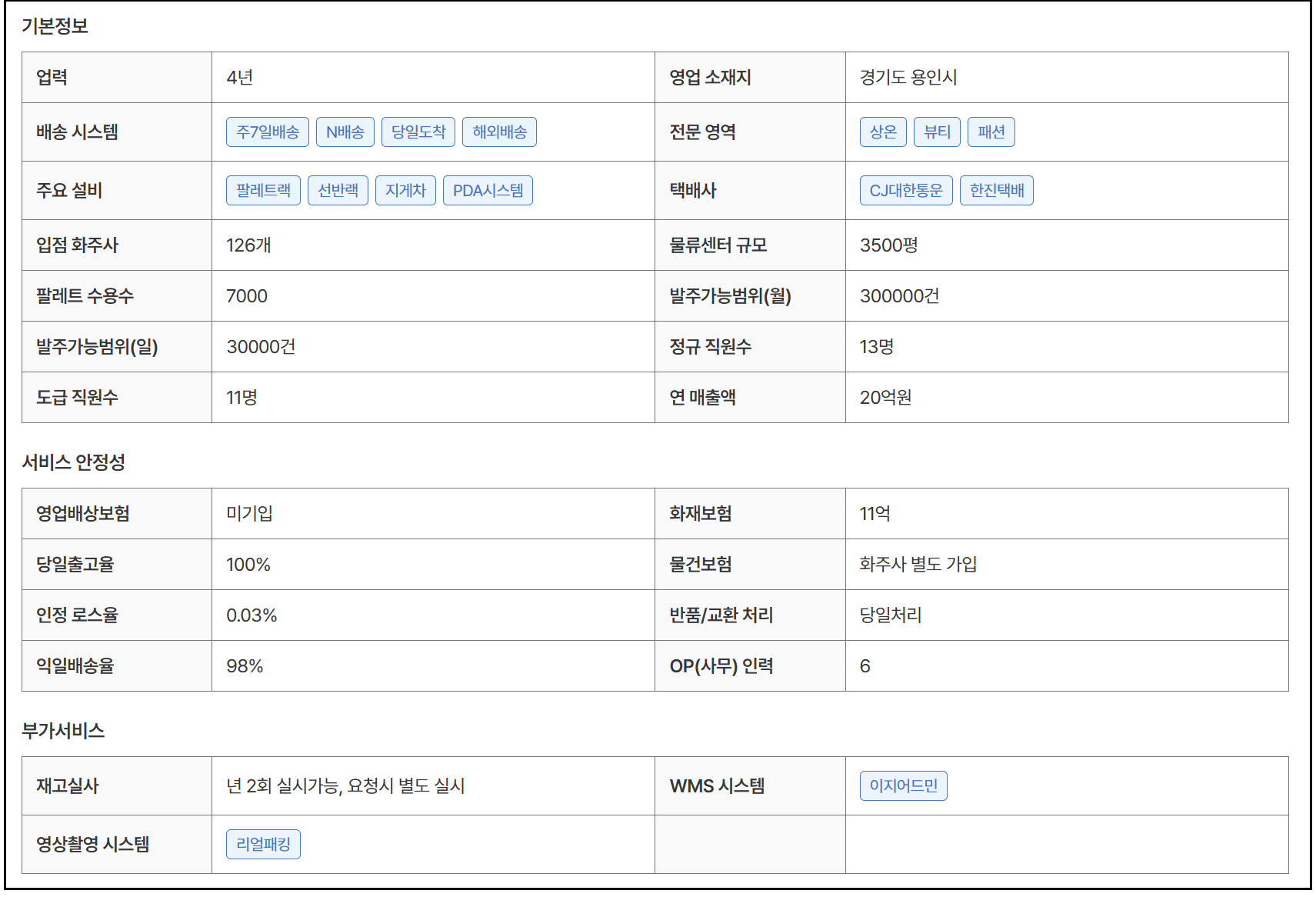Click the PDA시스템 tag
The width and height of the screenshot is (1316, 897).
488,190
